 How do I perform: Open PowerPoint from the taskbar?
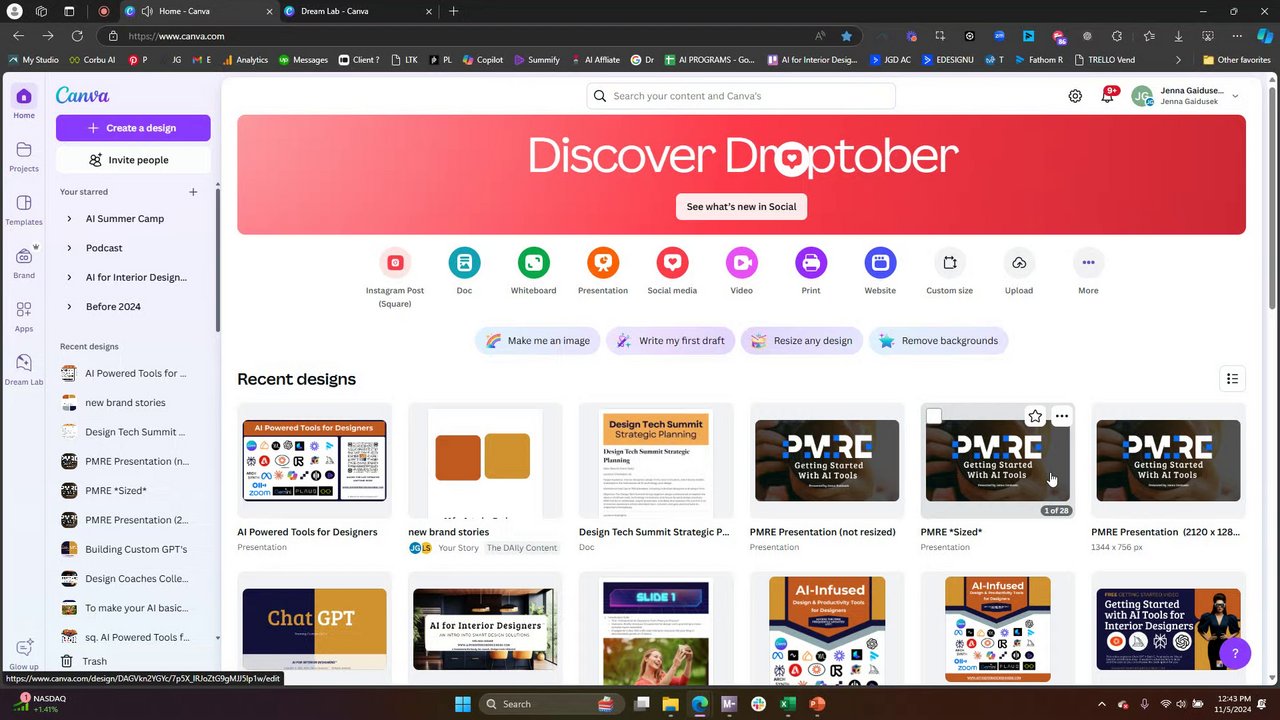point(816,704)
